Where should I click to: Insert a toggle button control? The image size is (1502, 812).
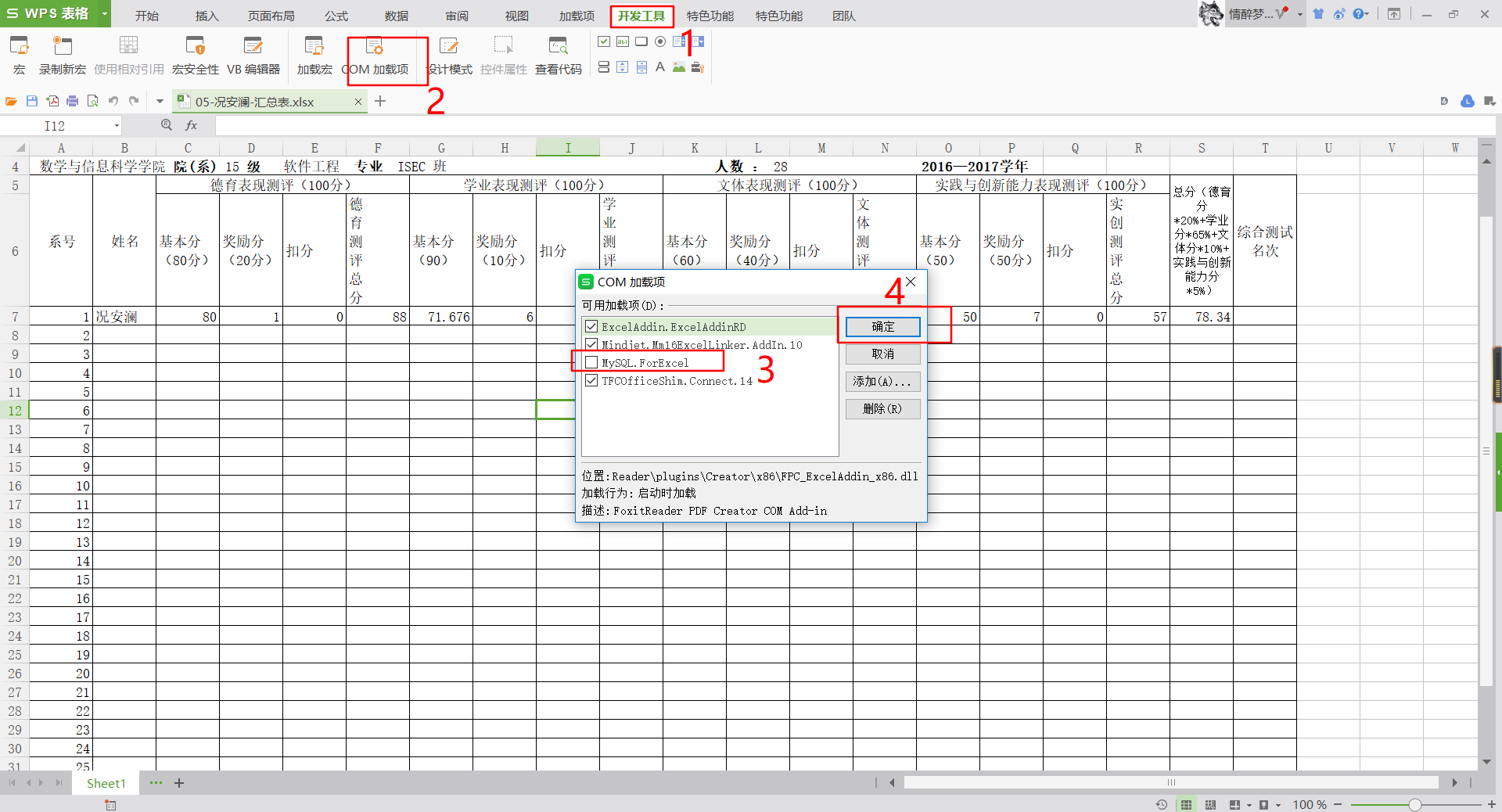point(604,67)
